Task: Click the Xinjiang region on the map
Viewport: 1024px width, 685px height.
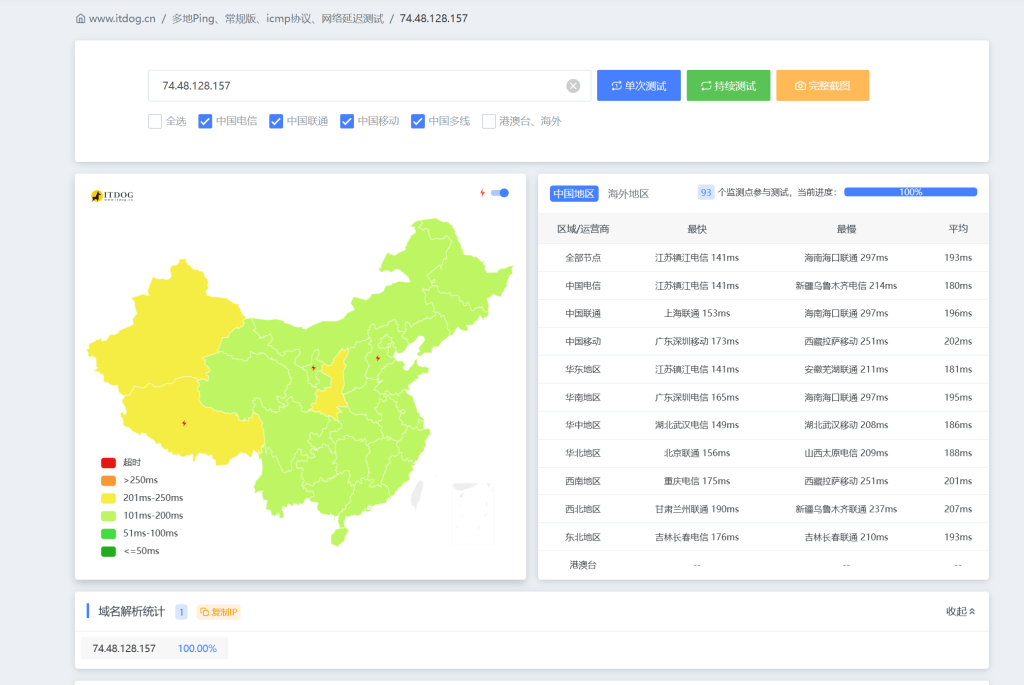Action: click(167, 327)
